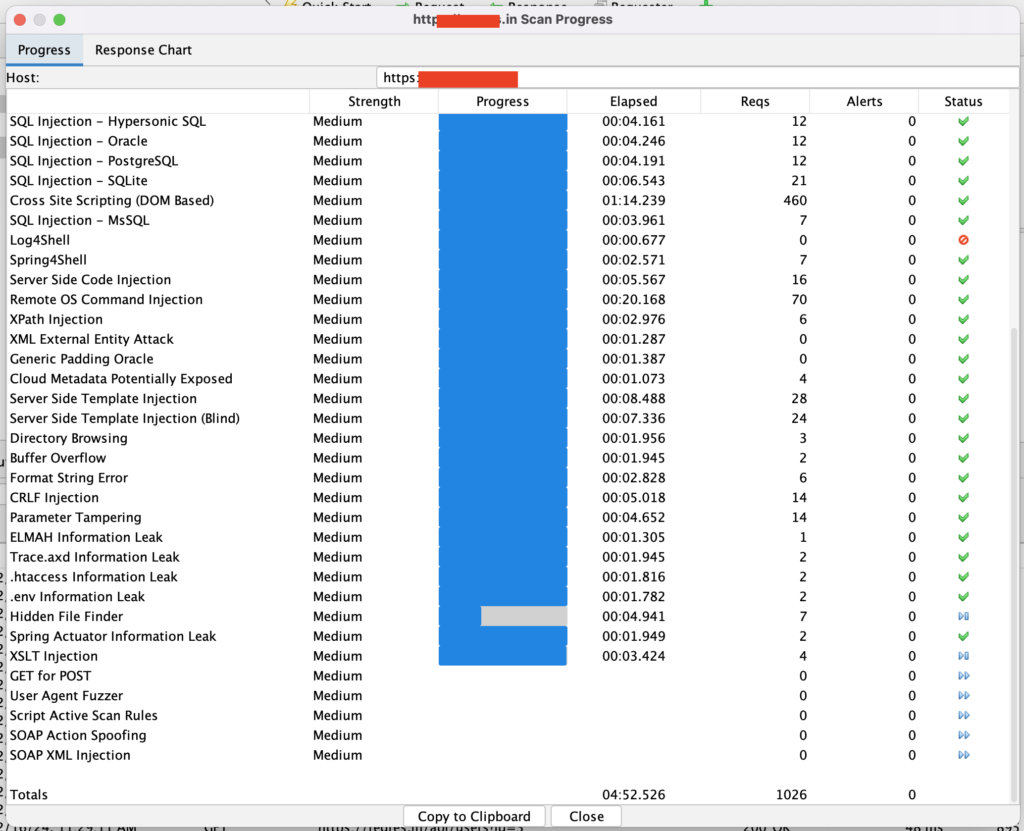Select the Cloud Metadata Potentially Exposed row
This screenshot has width=1024, height=831.
coord(507,379)
